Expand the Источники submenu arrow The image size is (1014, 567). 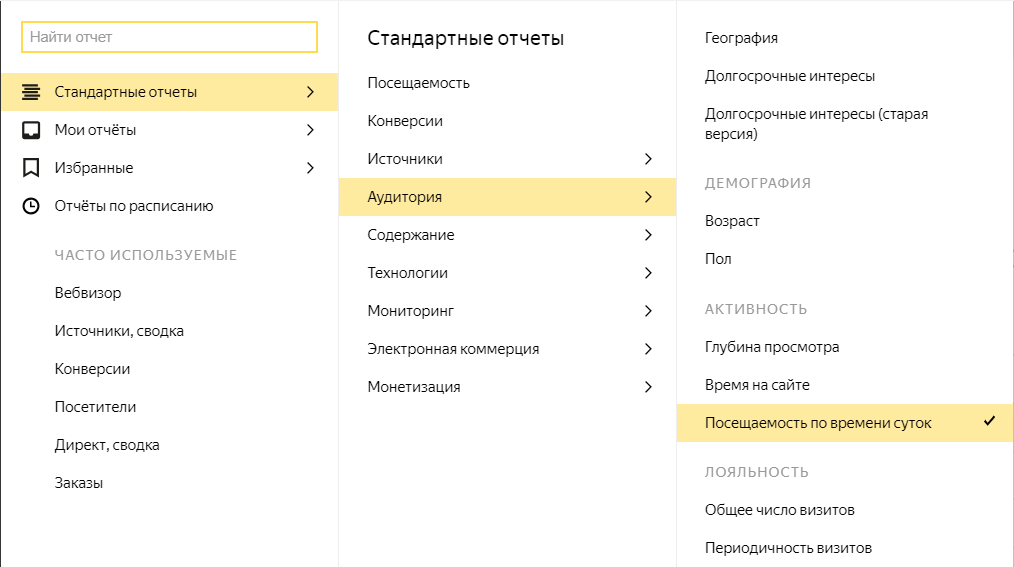point(648,159)
